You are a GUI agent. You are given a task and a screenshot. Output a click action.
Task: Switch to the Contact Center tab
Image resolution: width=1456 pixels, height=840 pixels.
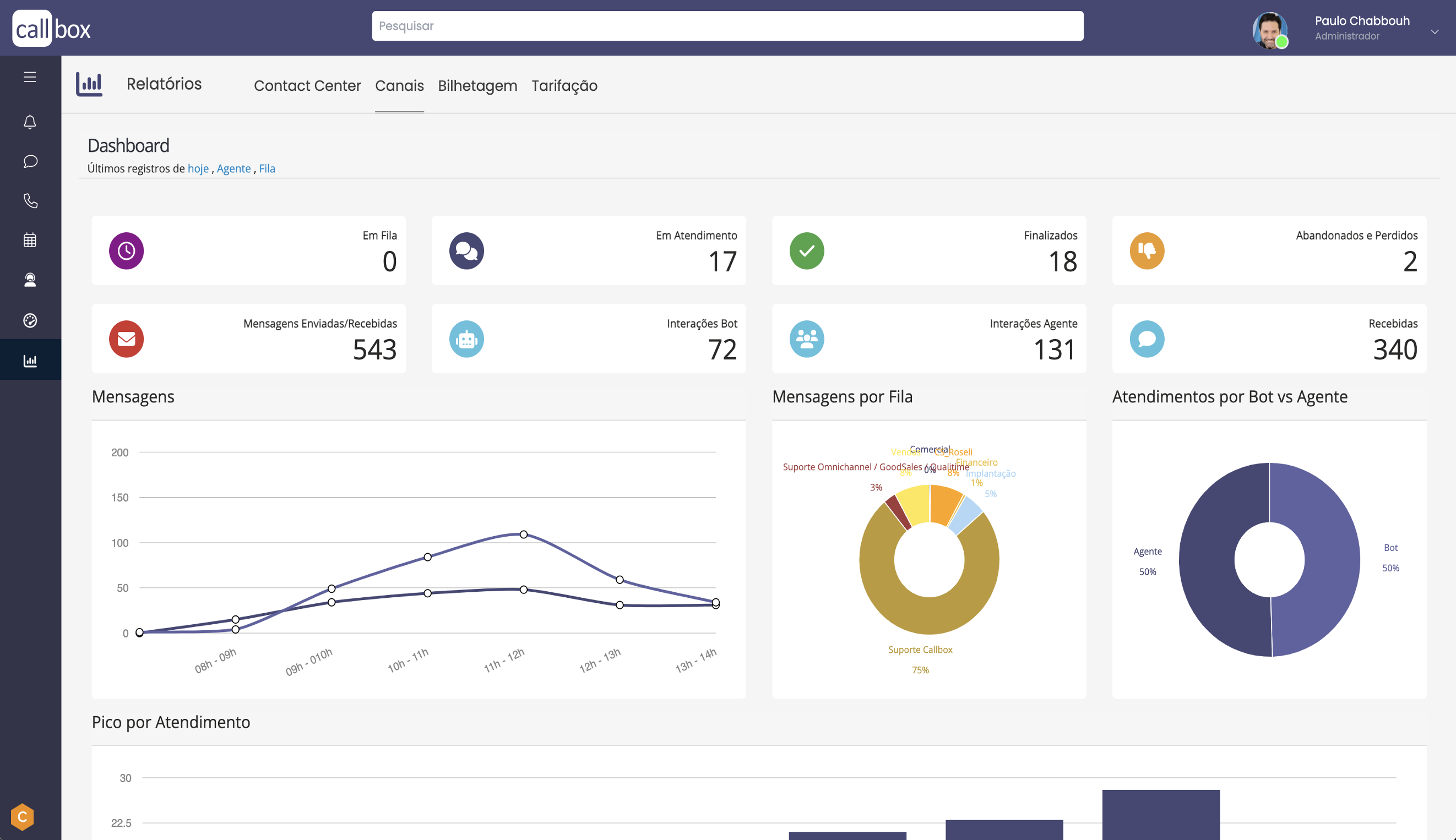tap(307, 85)
